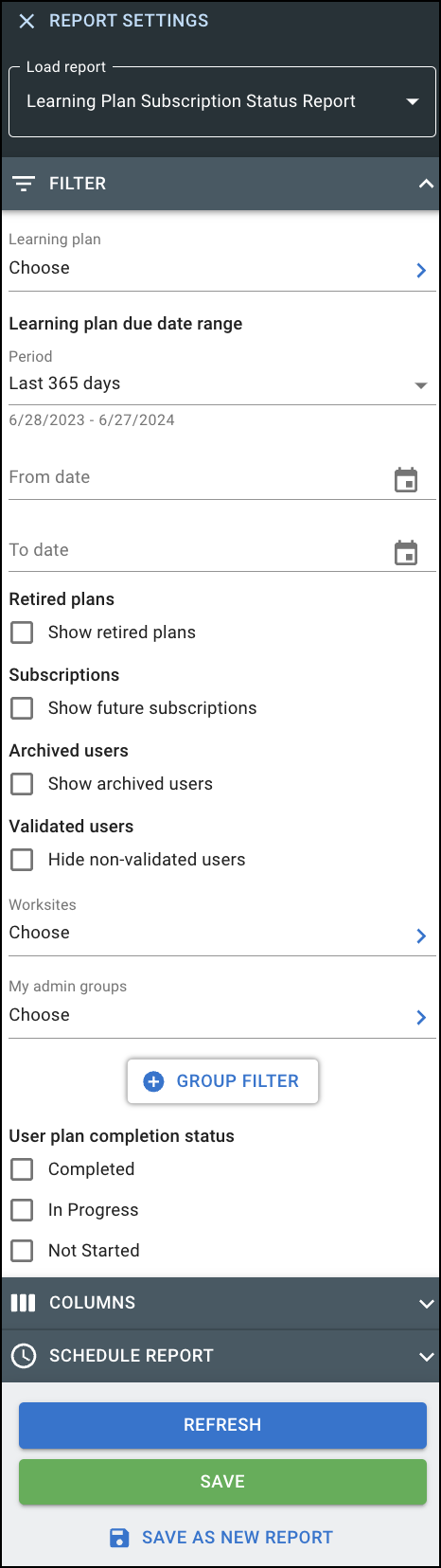Enable Show retired plans checkbox
The image size is (441, 1568).
pyautogui.click(x=22, y=633)
